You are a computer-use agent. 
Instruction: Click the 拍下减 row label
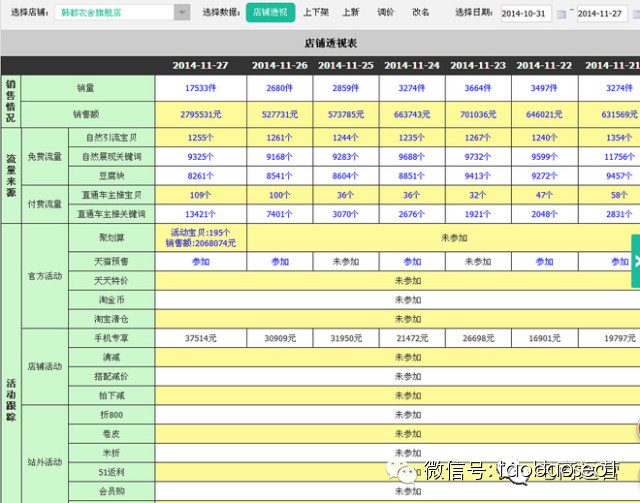(x=111, y=396)
